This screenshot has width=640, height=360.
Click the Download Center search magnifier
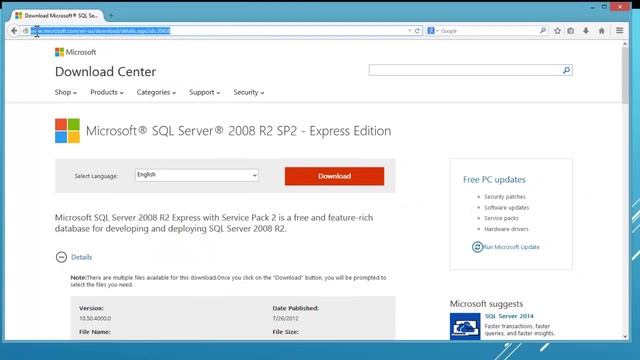click(566, 70)
